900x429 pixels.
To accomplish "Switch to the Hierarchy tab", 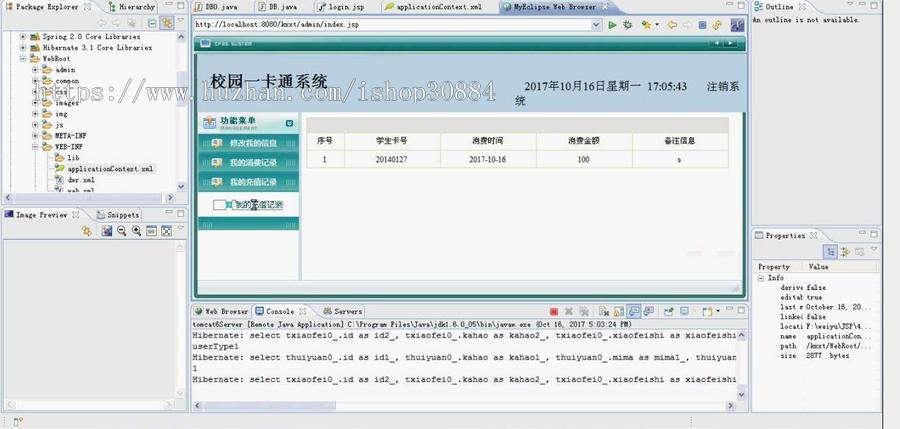I will pyautogui.click(x=131, y=7).
